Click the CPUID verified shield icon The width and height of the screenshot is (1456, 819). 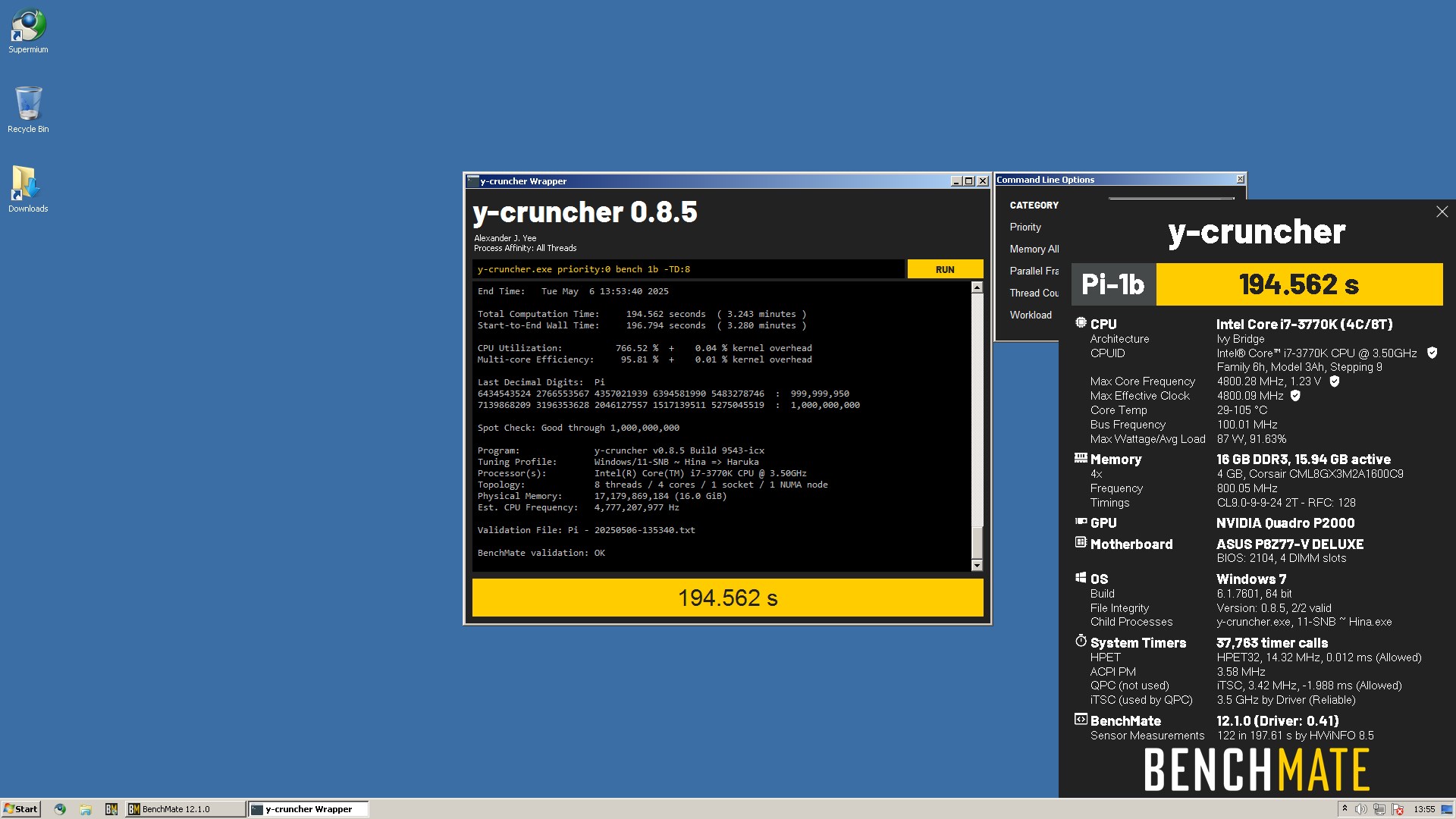tap(1432, 353)
